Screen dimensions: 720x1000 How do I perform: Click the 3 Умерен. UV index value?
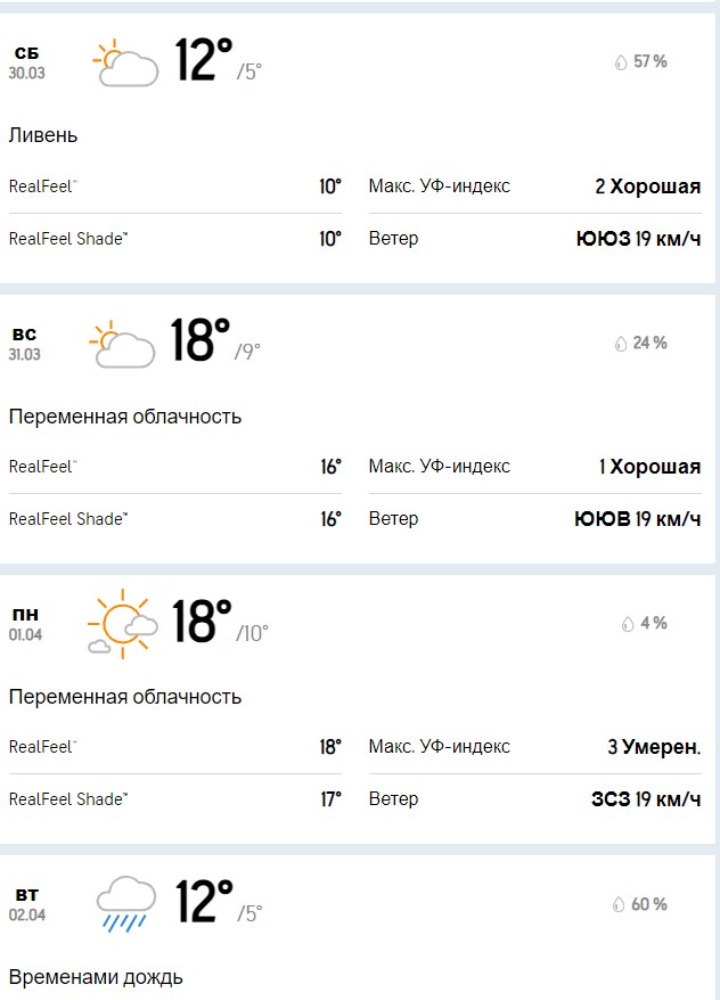click(x=654, y=747)
